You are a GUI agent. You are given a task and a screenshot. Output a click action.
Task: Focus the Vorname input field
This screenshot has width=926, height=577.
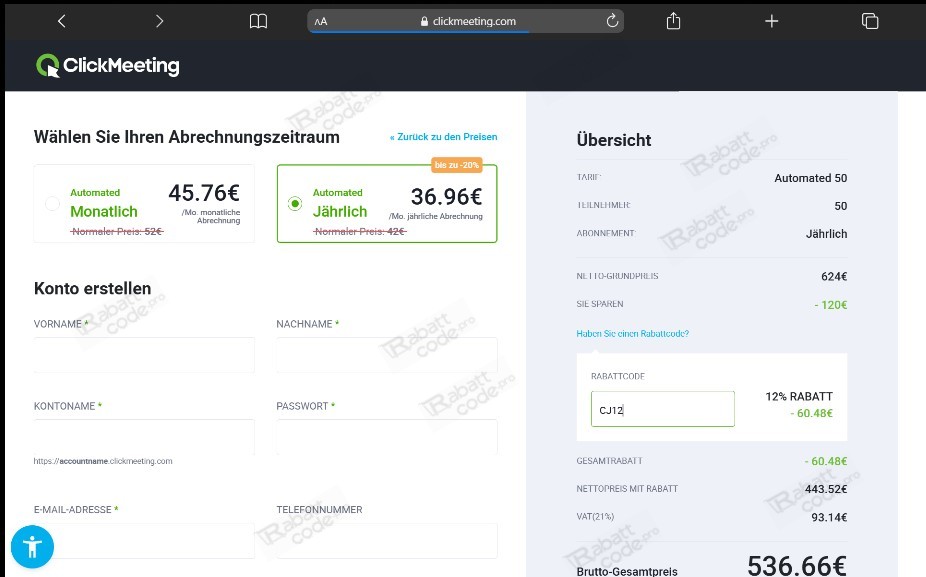(x=144, y=355)
